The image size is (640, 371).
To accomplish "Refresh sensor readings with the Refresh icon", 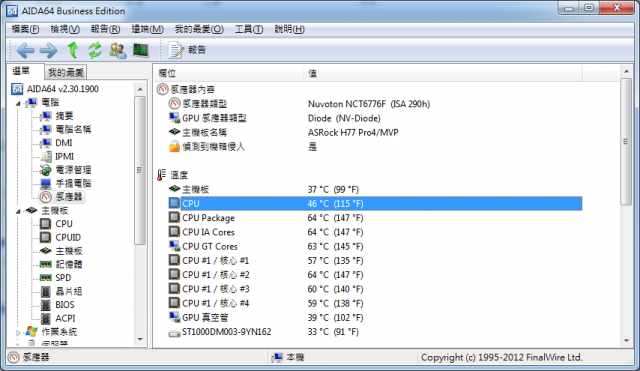I will pyautogui.click(x=95, y=50).
